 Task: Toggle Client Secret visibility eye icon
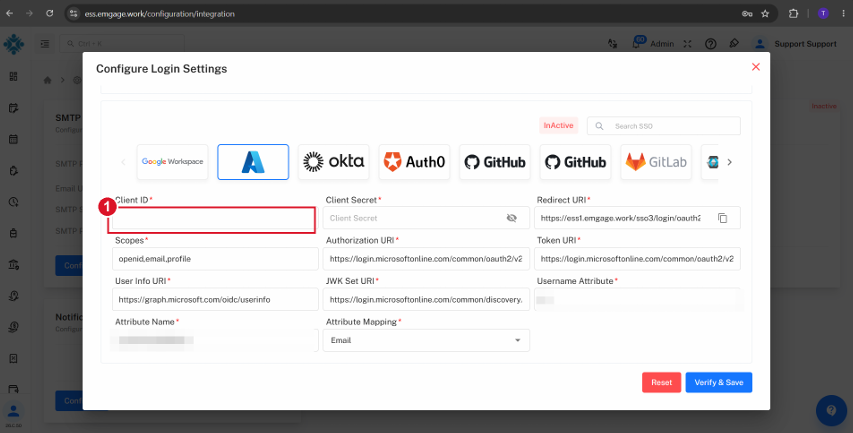[511, 218]
